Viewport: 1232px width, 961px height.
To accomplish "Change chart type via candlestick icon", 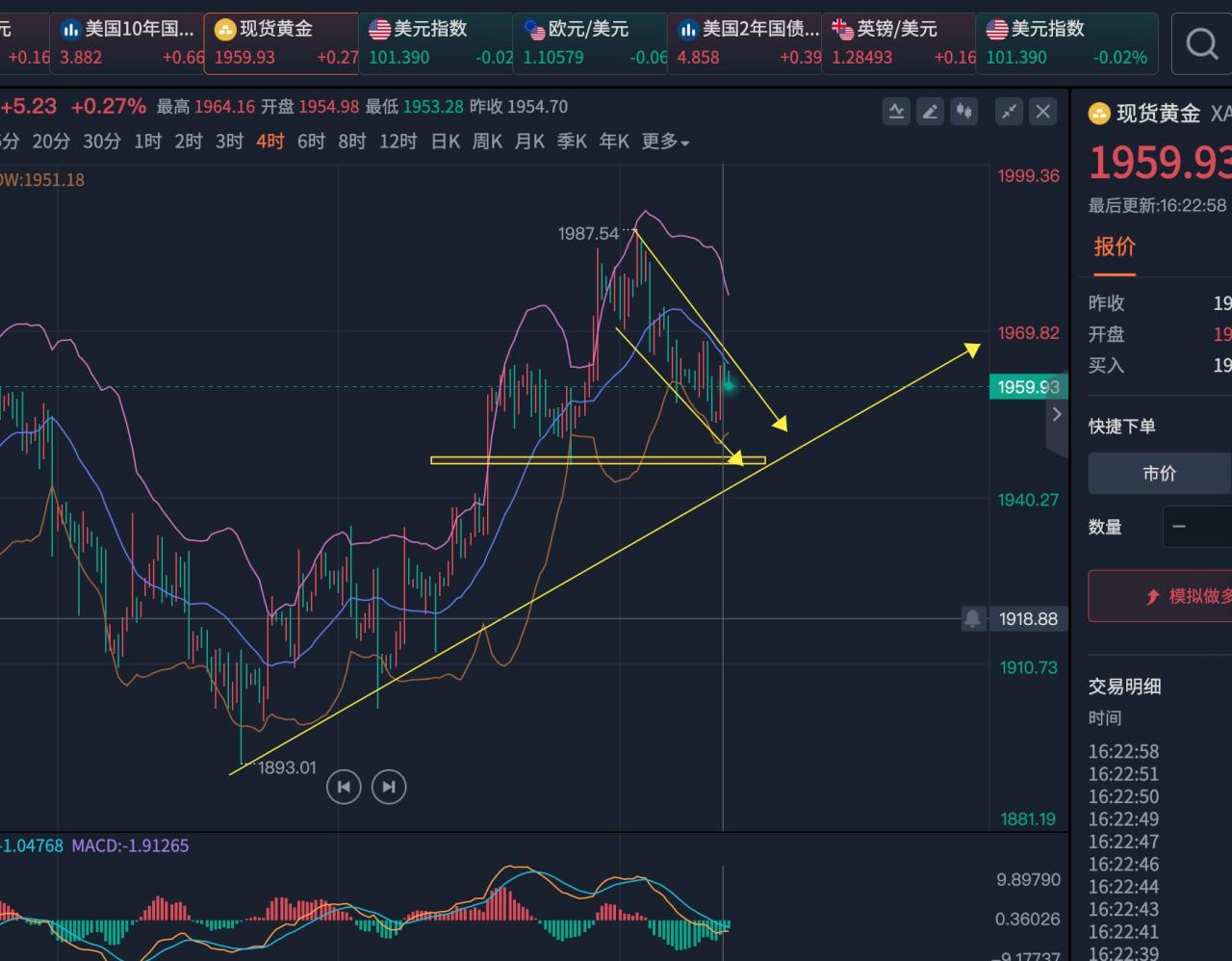I will (x=963, y=112).
